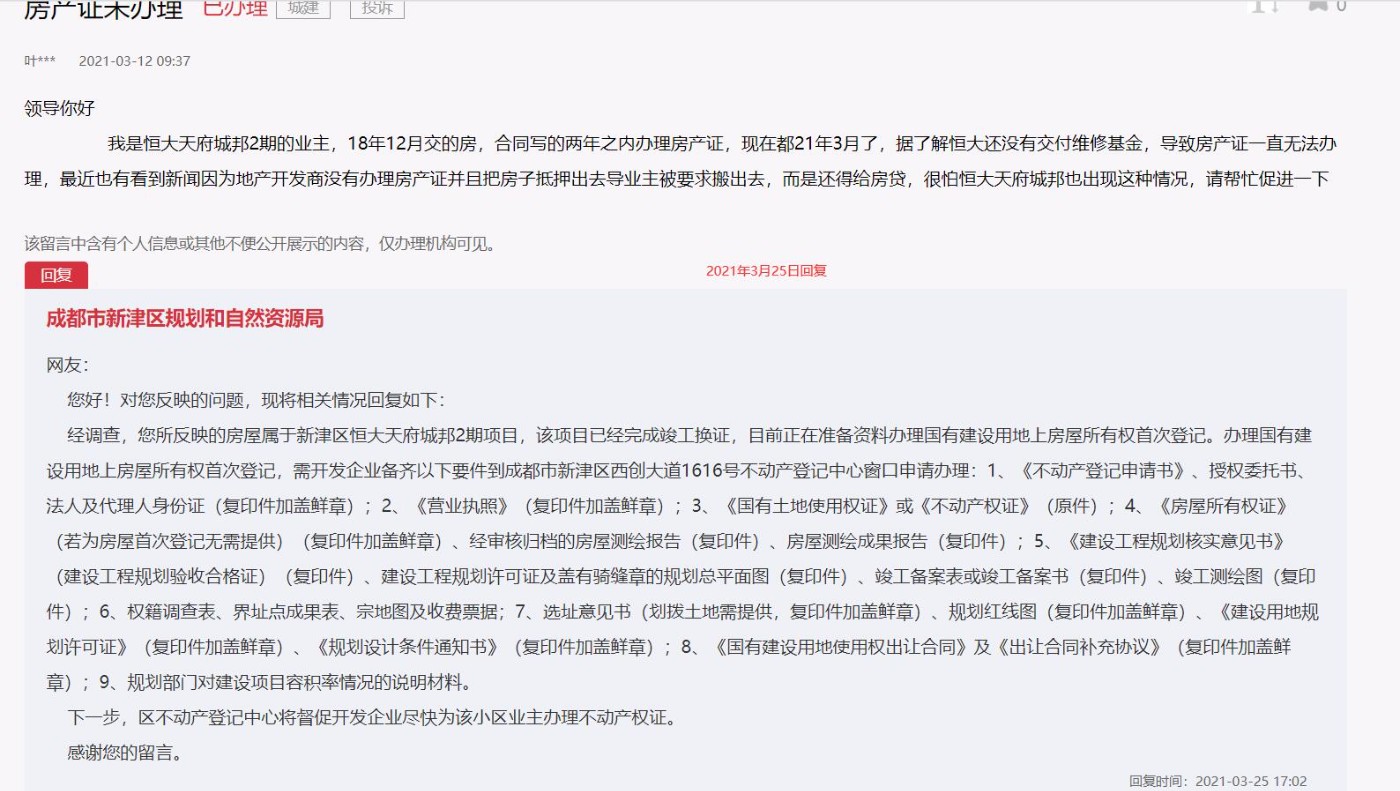Click the red 2021年3月25日回复 date
Image resolution: width=1400 pixels, height=791 pixels.
pyautogui.click(x=766, y=271)
